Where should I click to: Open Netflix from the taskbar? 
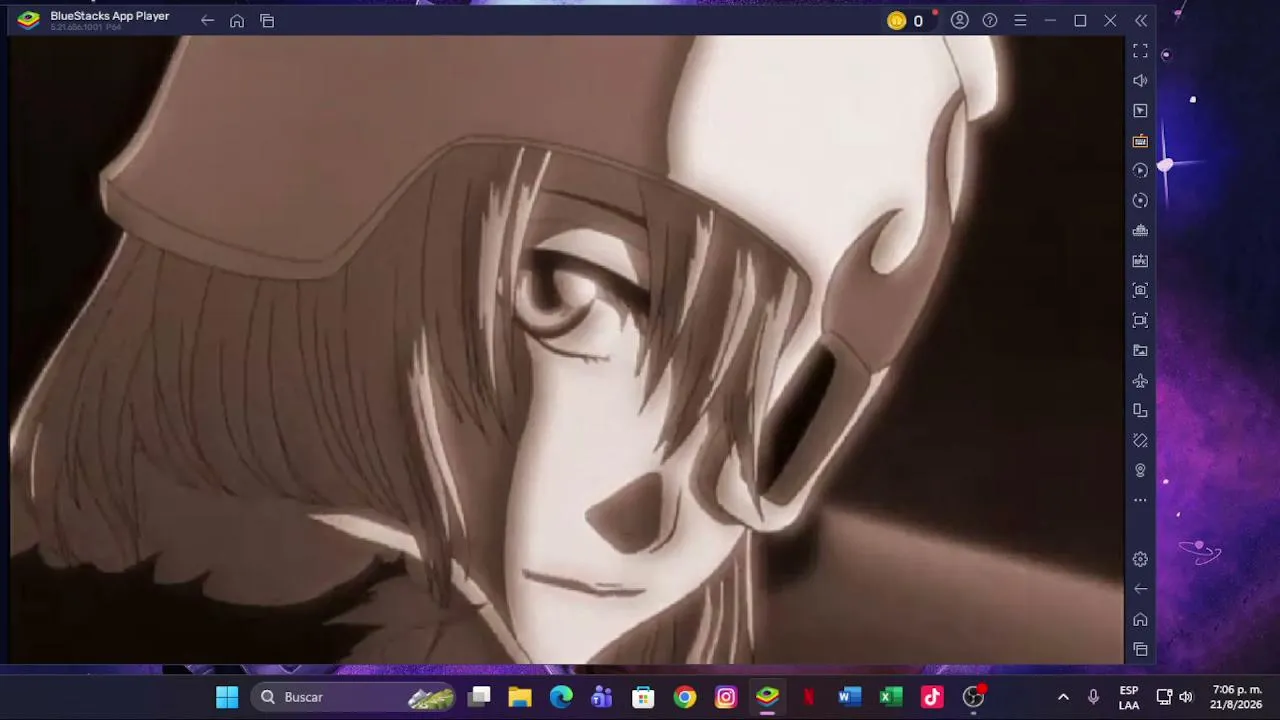(x=808, y=697)
